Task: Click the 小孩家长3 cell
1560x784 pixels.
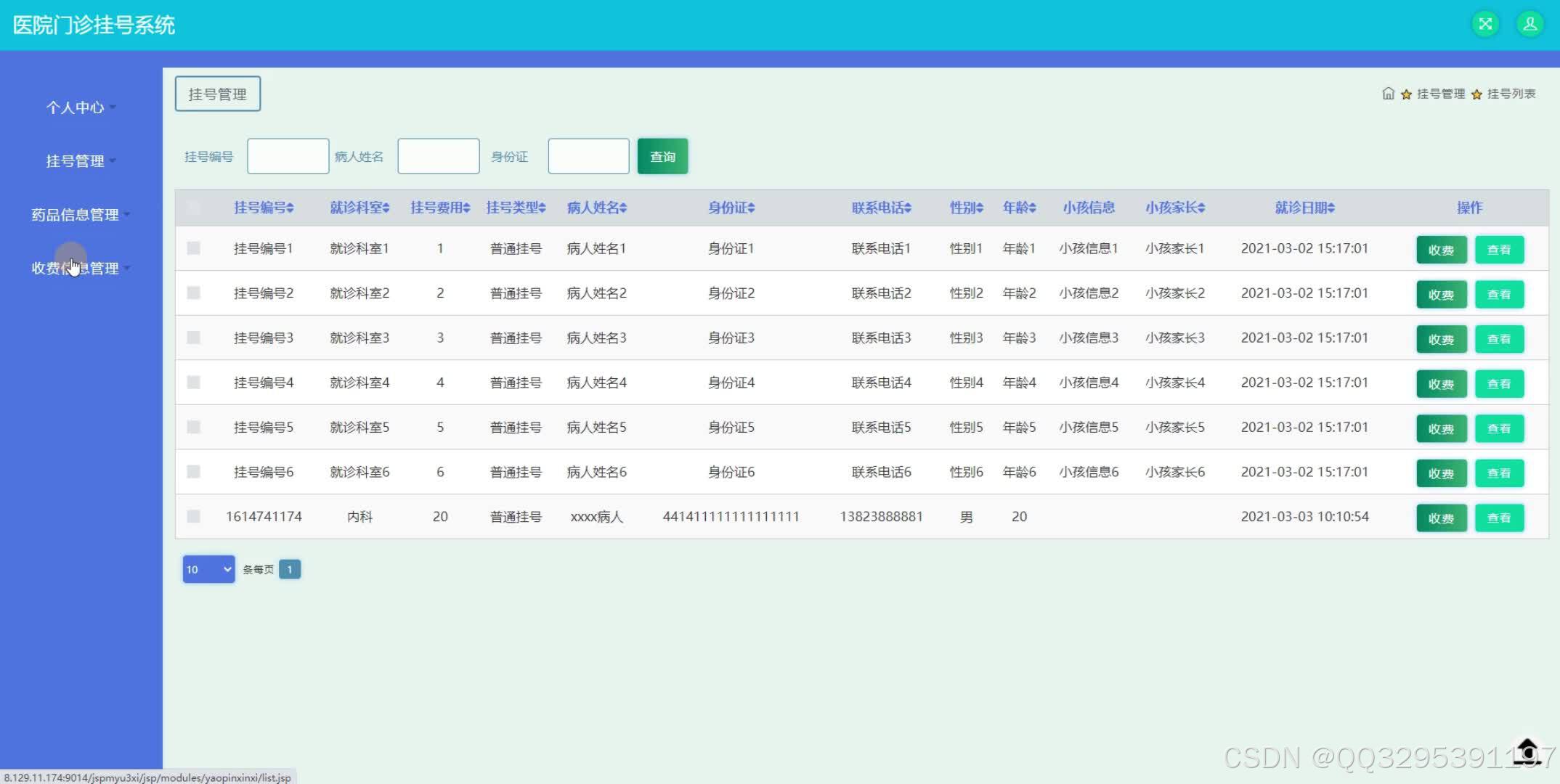Action: [1175, 338]
